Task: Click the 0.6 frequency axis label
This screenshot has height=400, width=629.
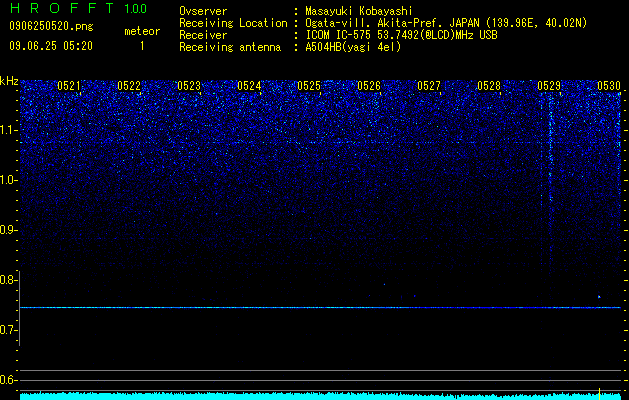Action: click(9, 380)
